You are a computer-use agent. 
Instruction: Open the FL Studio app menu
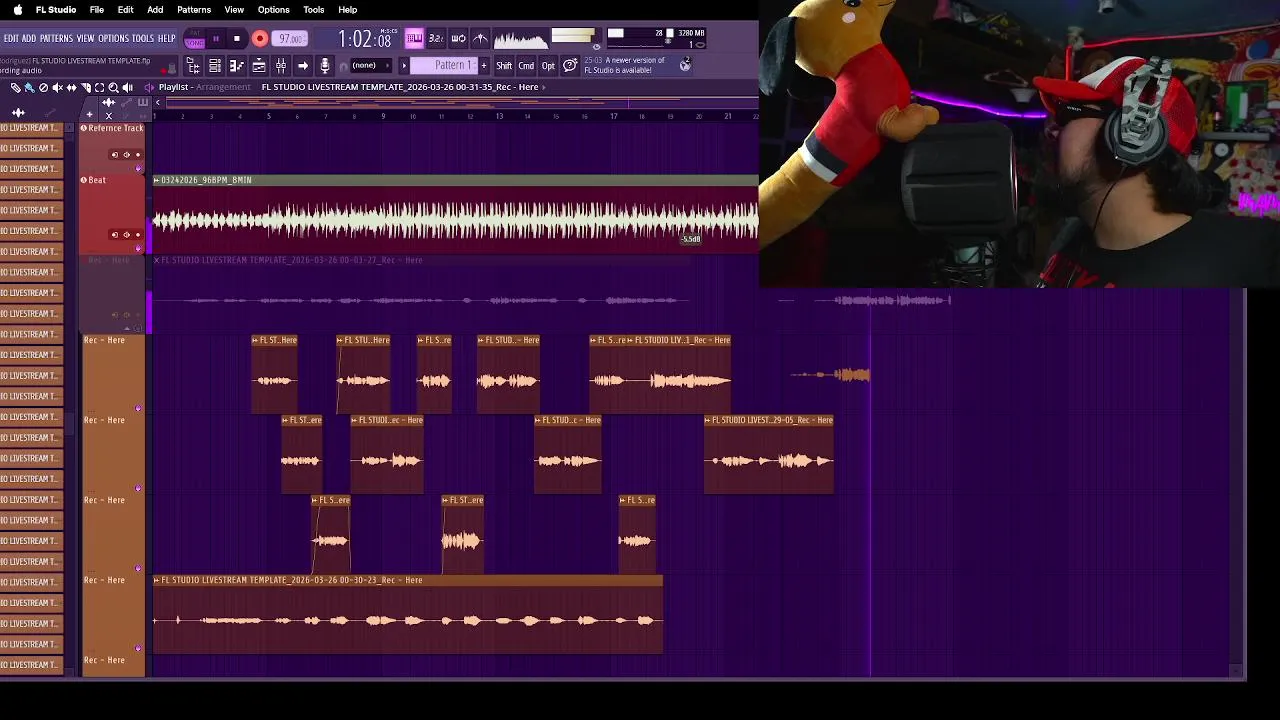[x=56, y=10]
